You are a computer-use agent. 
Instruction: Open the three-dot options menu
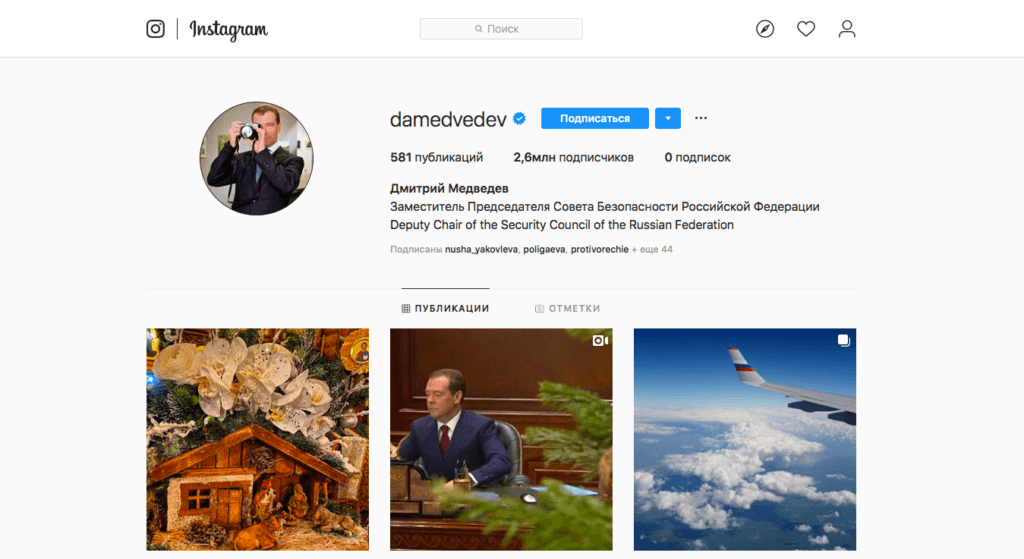[701, 118]
